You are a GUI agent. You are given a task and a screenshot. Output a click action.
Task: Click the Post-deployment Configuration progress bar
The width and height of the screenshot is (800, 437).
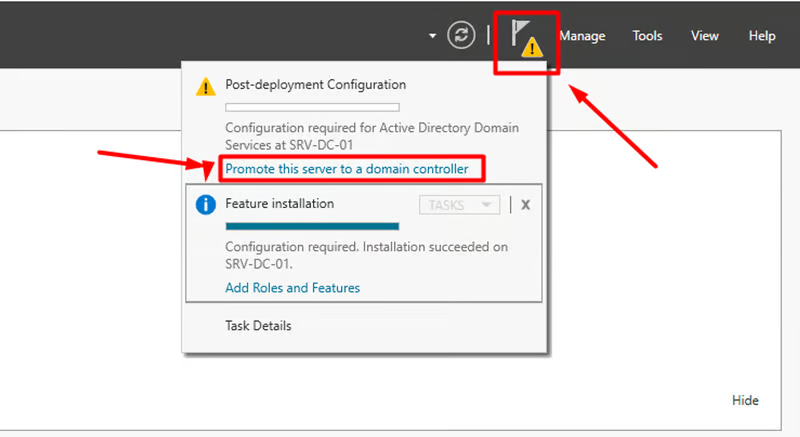312,107
